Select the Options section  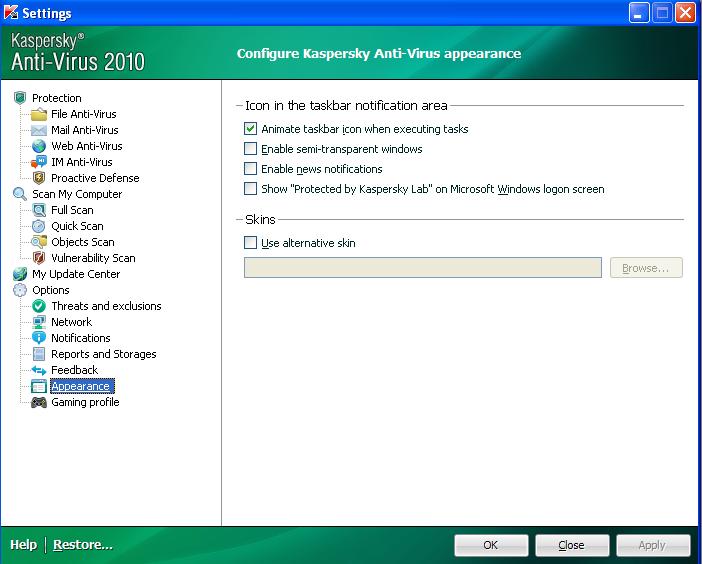point(51,290)
